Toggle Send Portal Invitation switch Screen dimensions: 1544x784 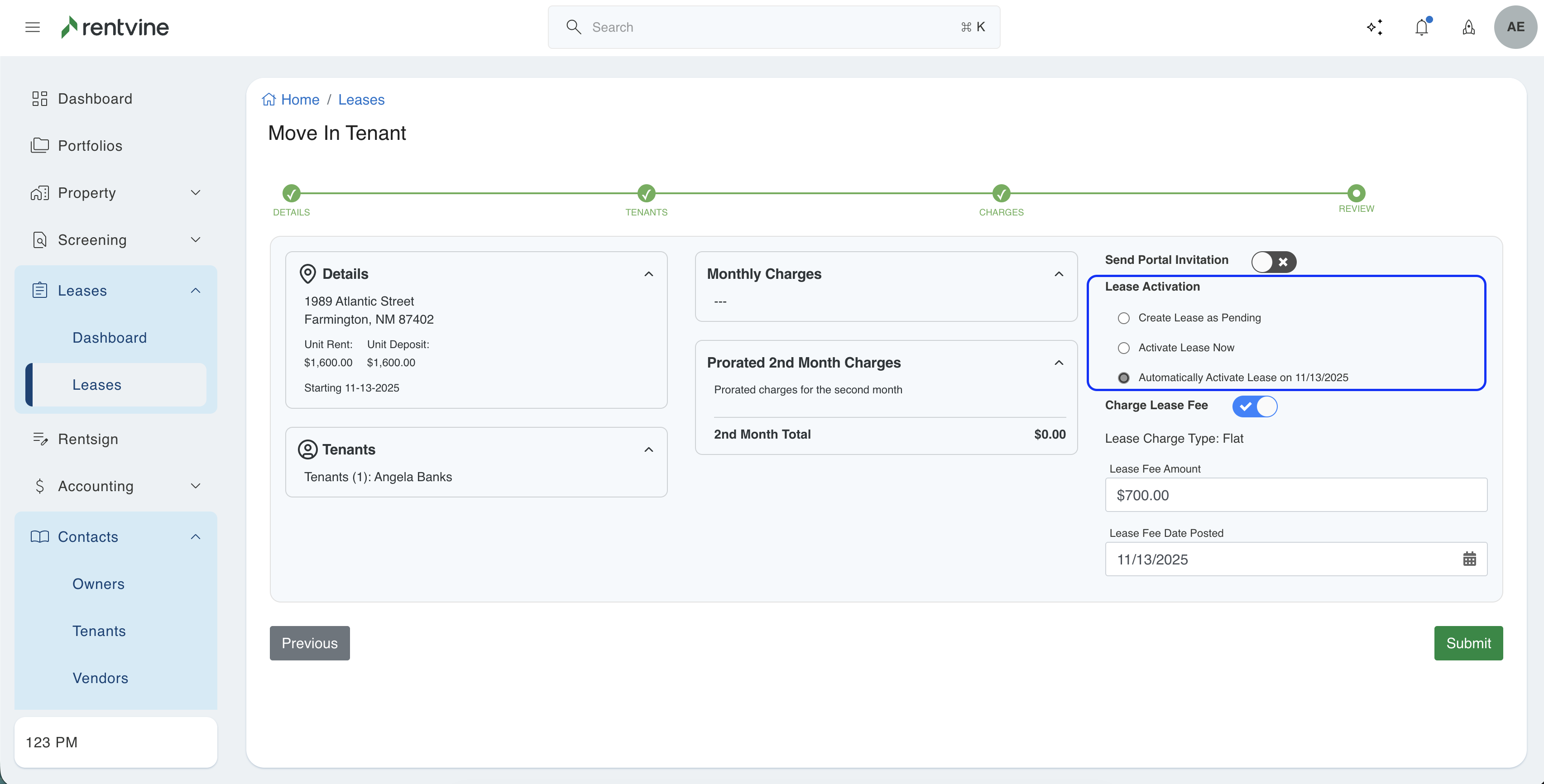click(x=1273, y=262)
